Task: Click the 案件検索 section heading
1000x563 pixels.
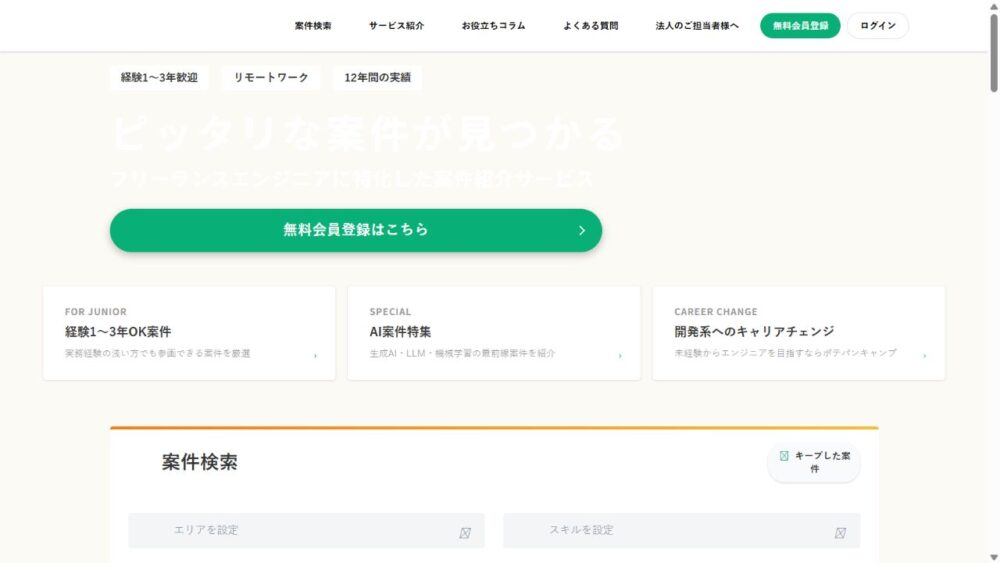Action: coord(200,462)
